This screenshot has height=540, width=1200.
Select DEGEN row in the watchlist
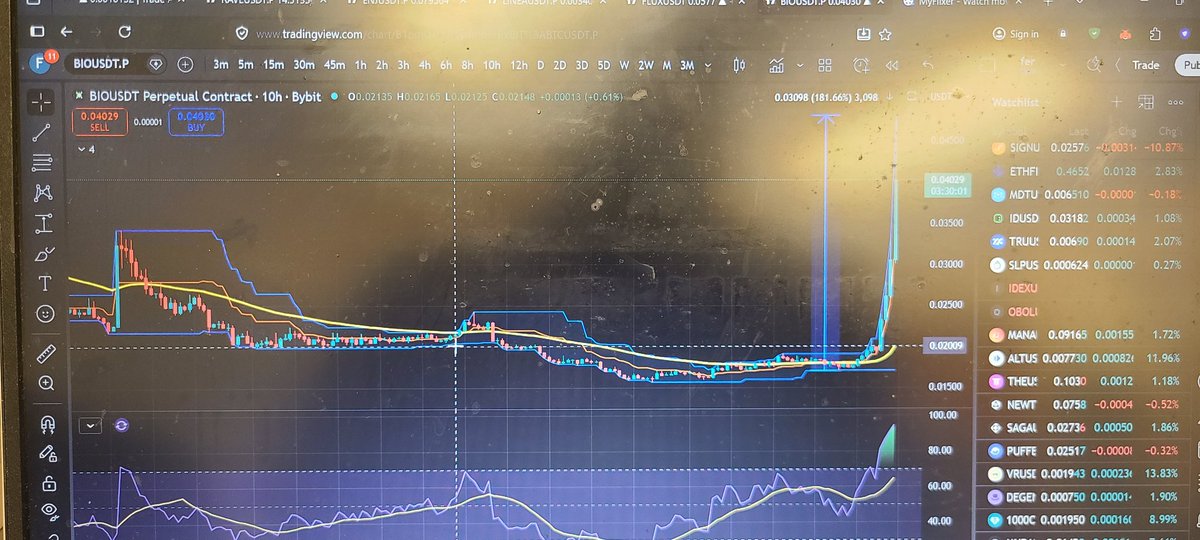[x=1087, y=498]
